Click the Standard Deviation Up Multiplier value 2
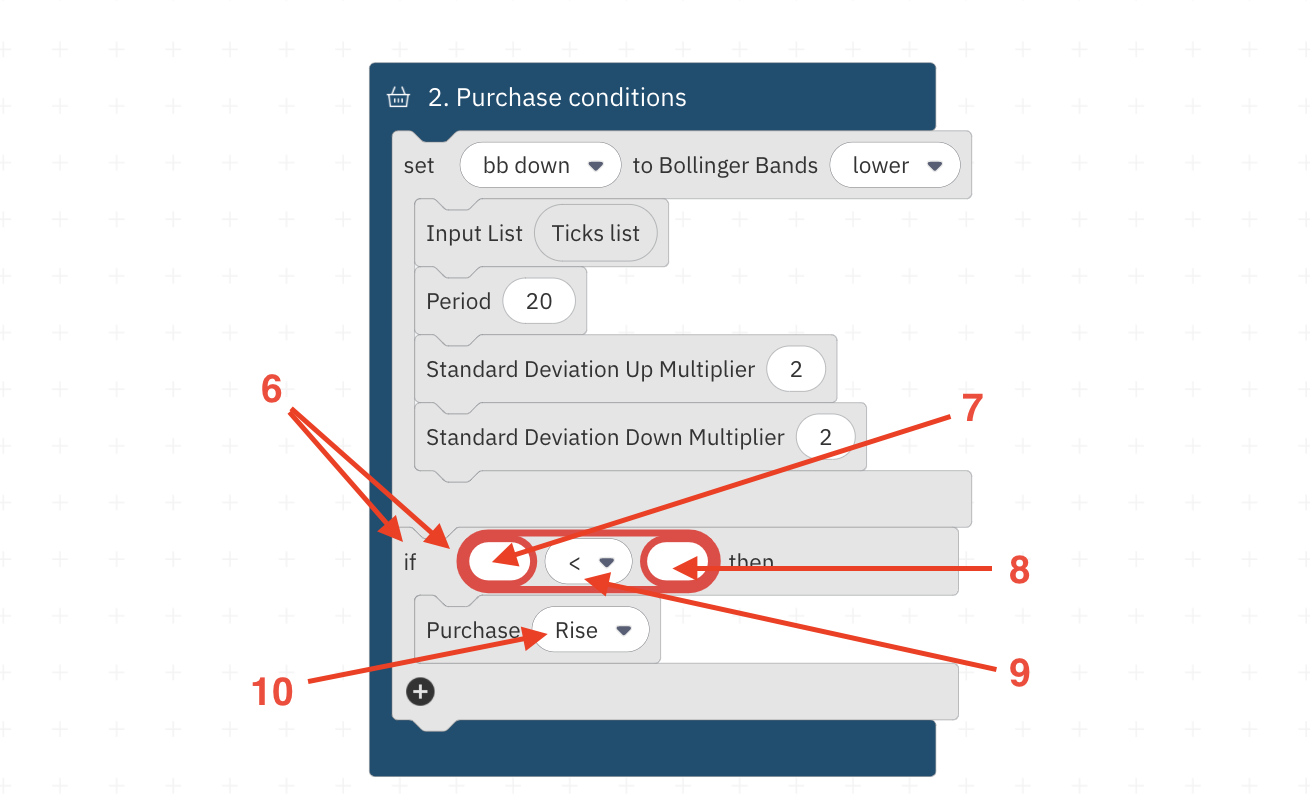Screen dimensions: 1310x810 pyautogui.click(x=796, y=369)
